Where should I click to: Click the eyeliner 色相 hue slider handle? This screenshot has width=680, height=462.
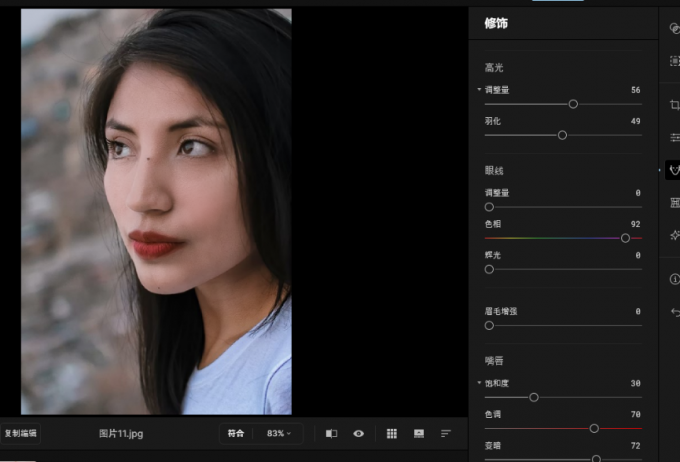point(625,238)
